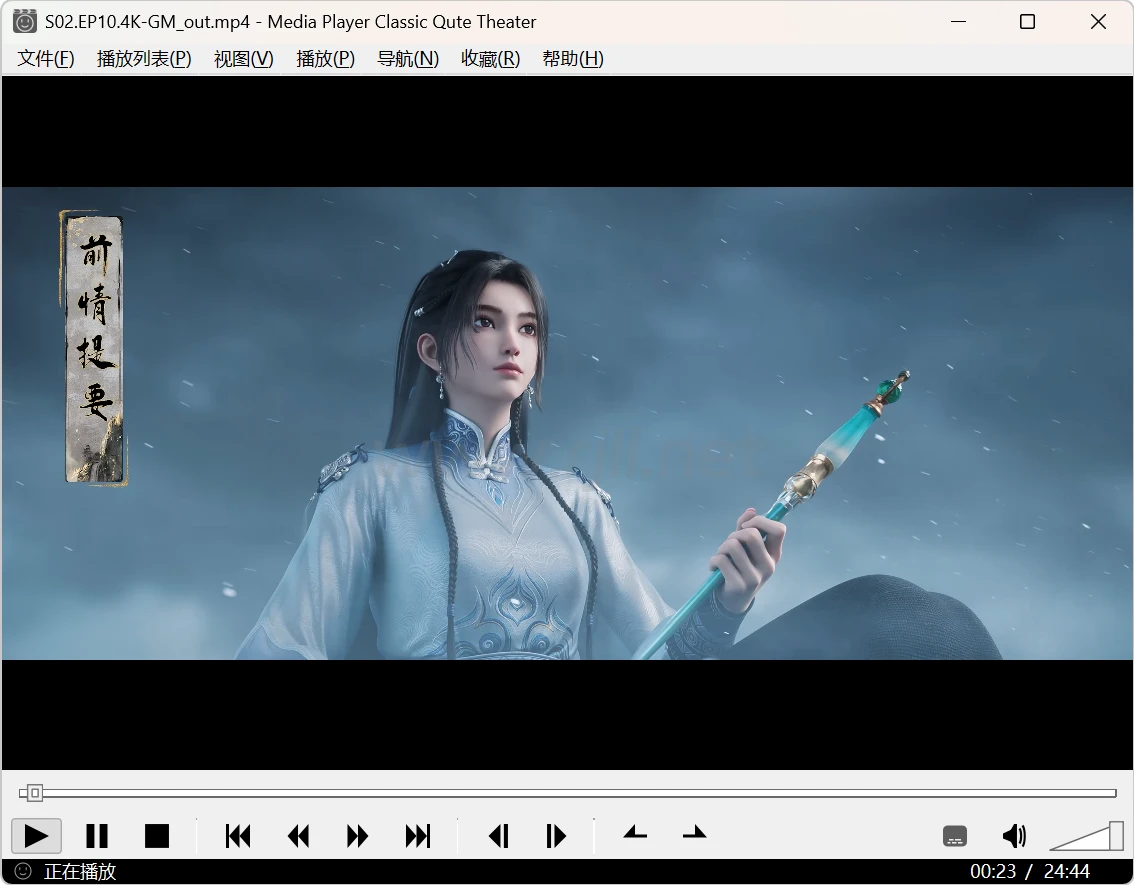
Task: Set volume on the triangular volume slider
Action: click(1088, 838)
